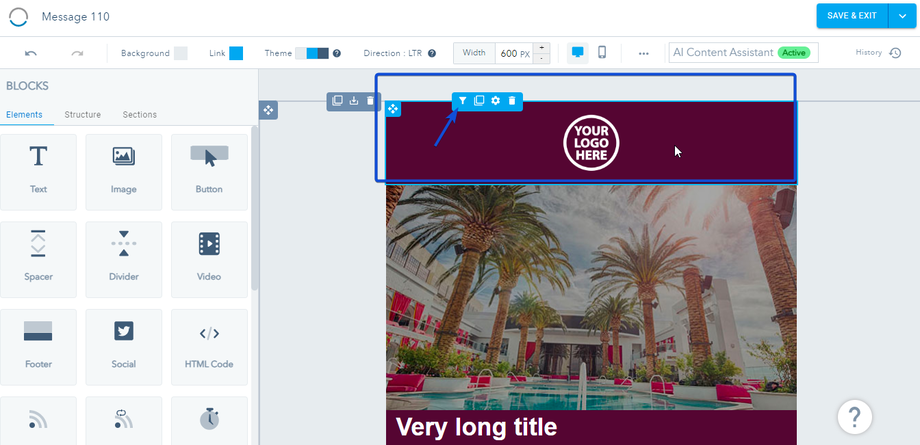
Task: Click the Message 110 title
Action: point(76,17)
